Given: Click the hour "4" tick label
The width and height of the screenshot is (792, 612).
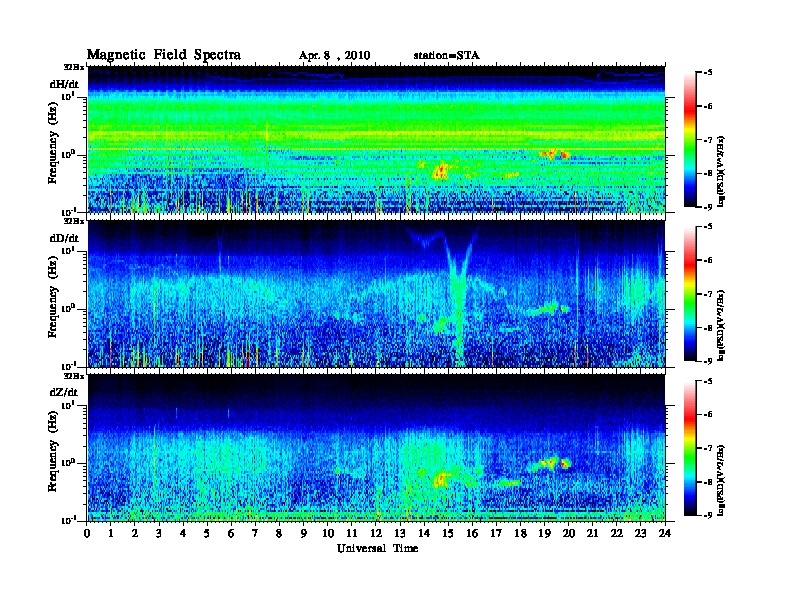Looking at the screenshot, I should pyautogui.click(x=183, y=534).
